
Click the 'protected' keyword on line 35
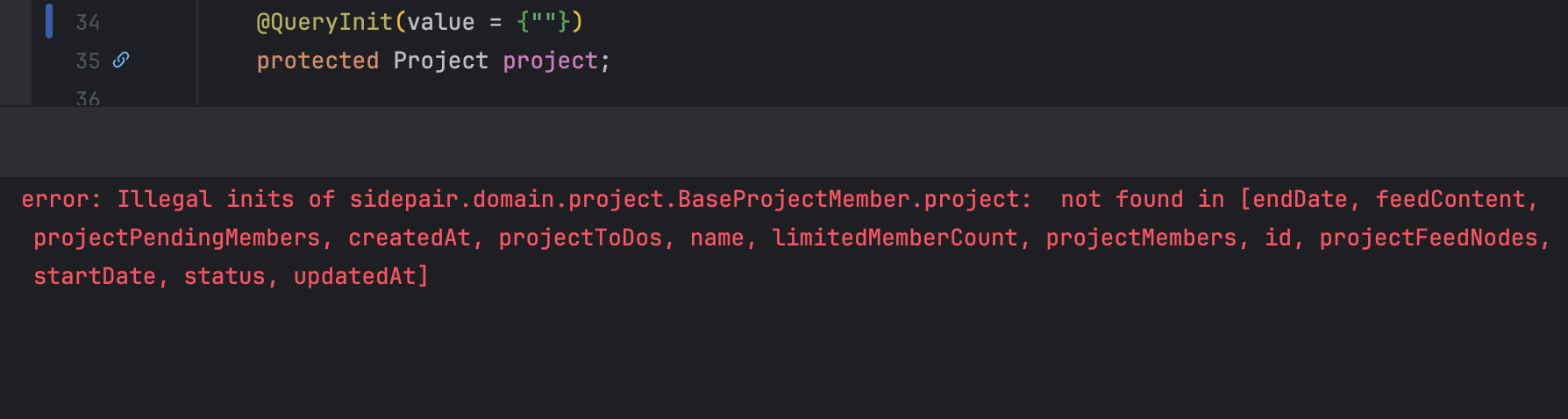click(x=317, y=60)
